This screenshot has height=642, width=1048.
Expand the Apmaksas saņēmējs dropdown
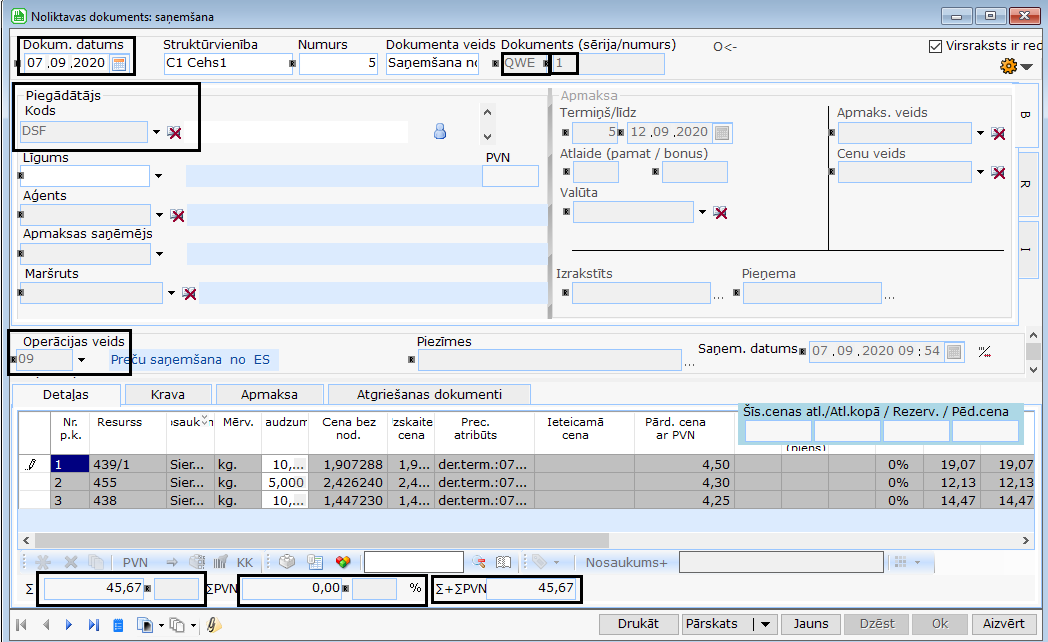point(159,254)
